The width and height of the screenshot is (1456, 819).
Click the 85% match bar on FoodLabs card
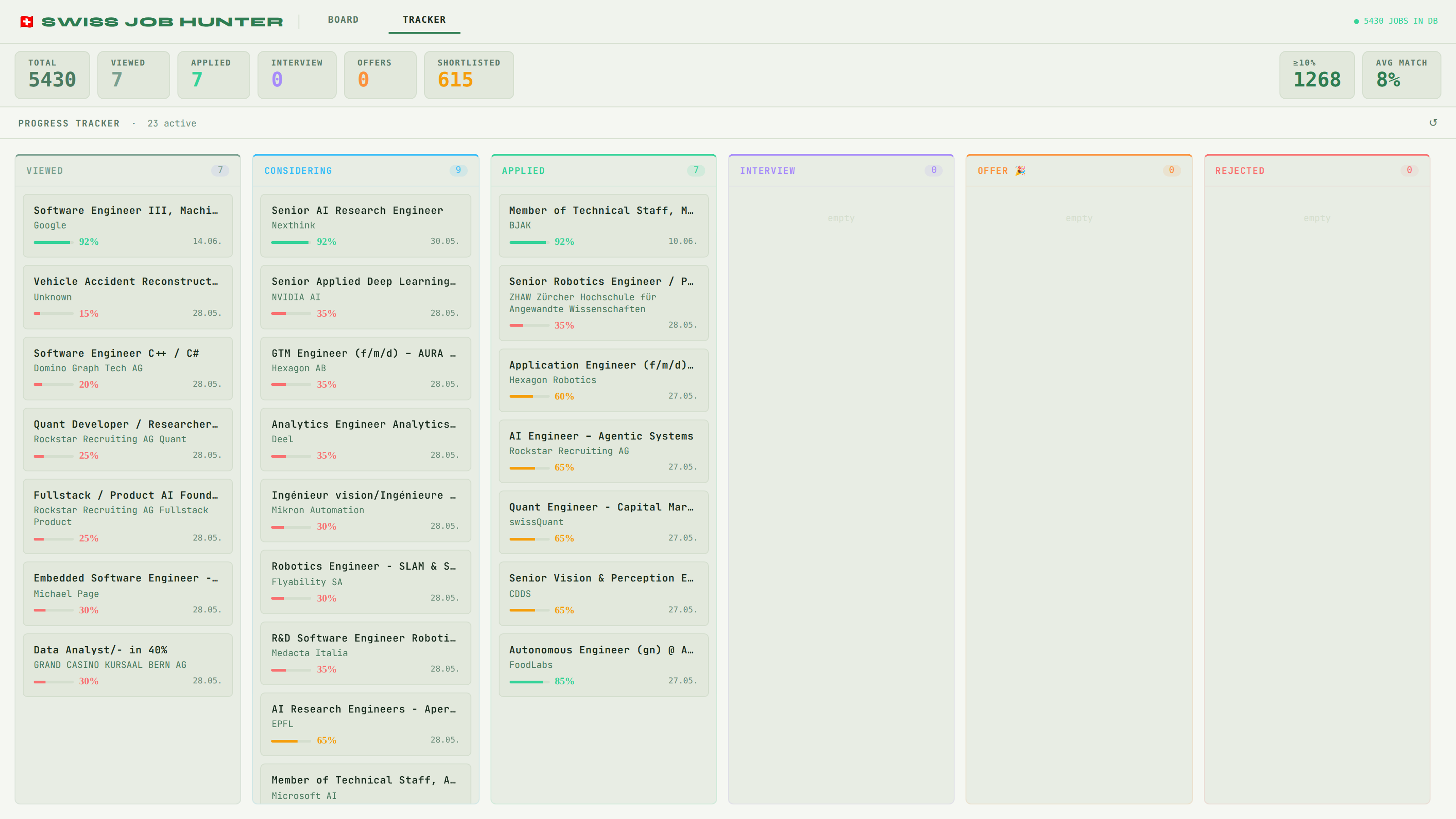(529, 682)
